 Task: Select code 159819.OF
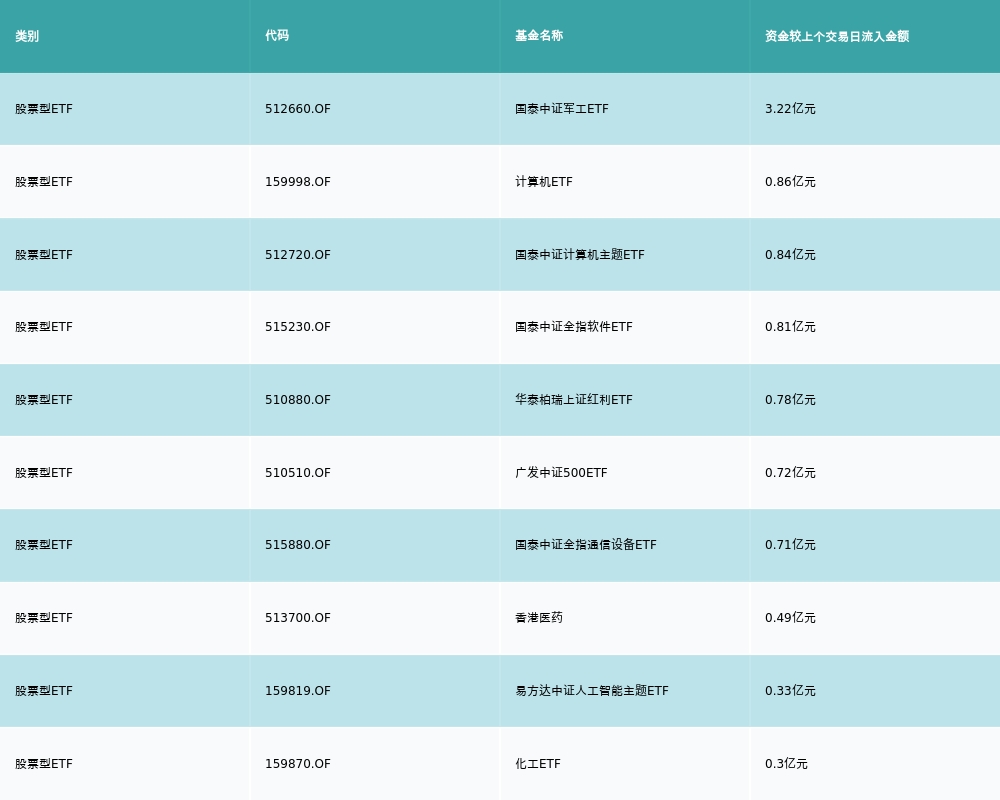coord(298,691)
